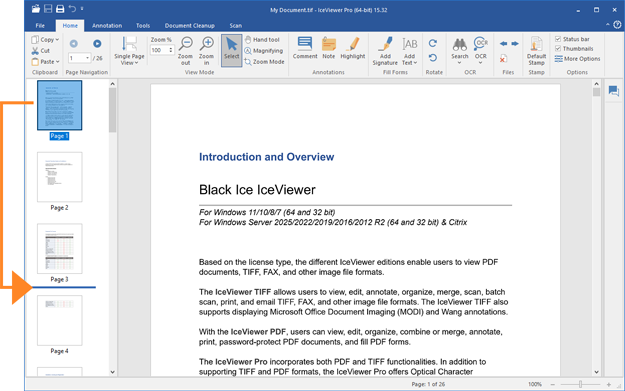Save the document with the floppy icon
The width and height of the screenshot is (625, 391).
click(48, 9)
